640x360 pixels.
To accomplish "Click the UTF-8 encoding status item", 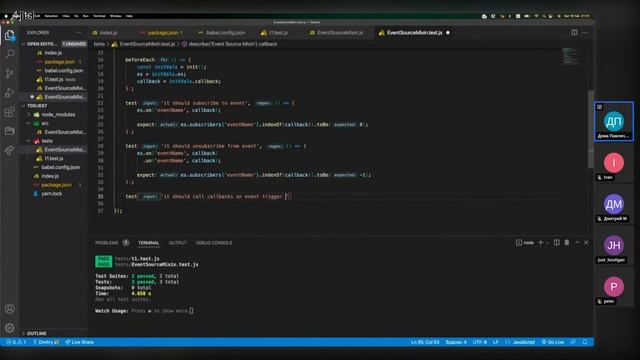I will (x=480, y=342).
